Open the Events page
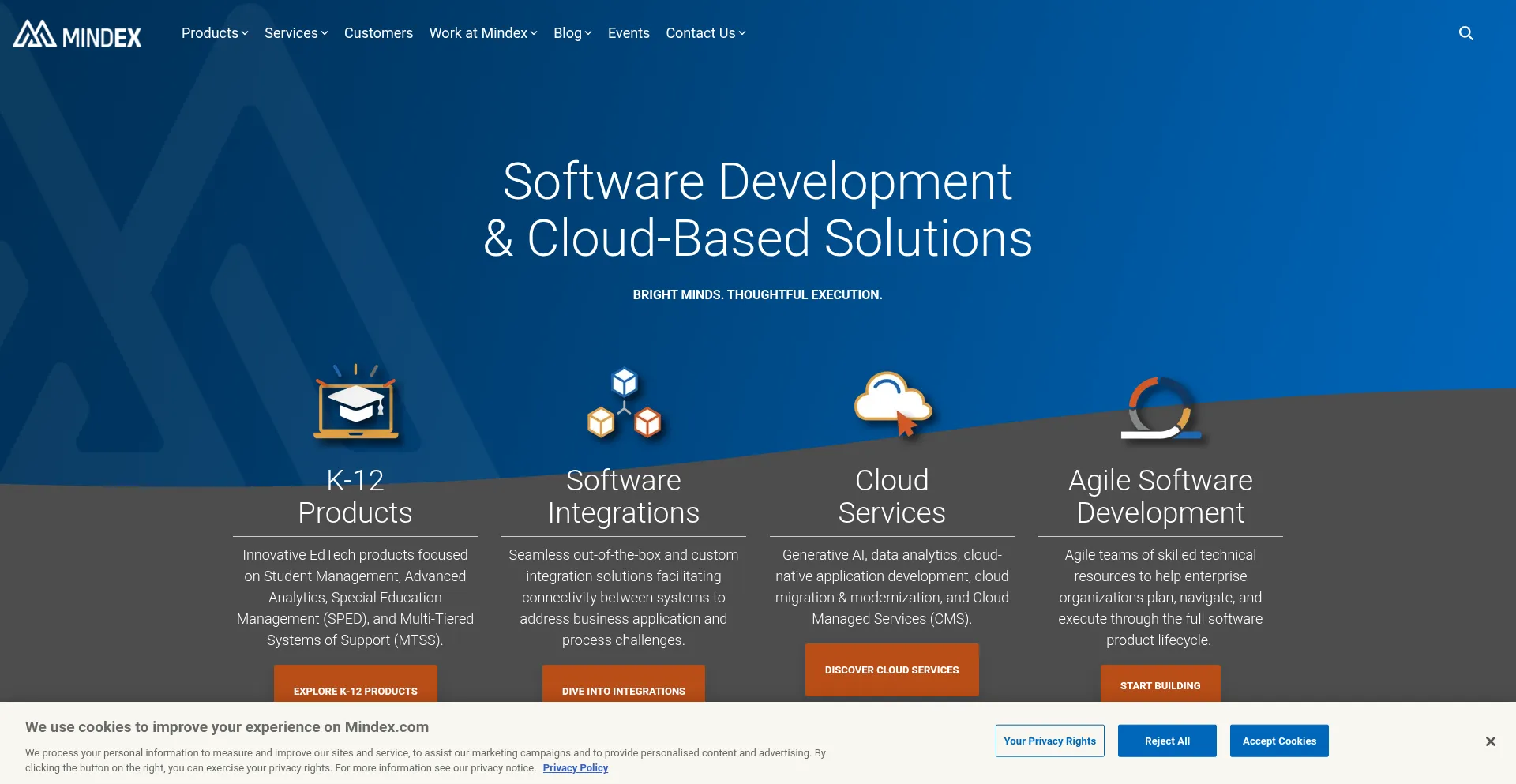This screenshot has height=784, width=1516. 629,33
